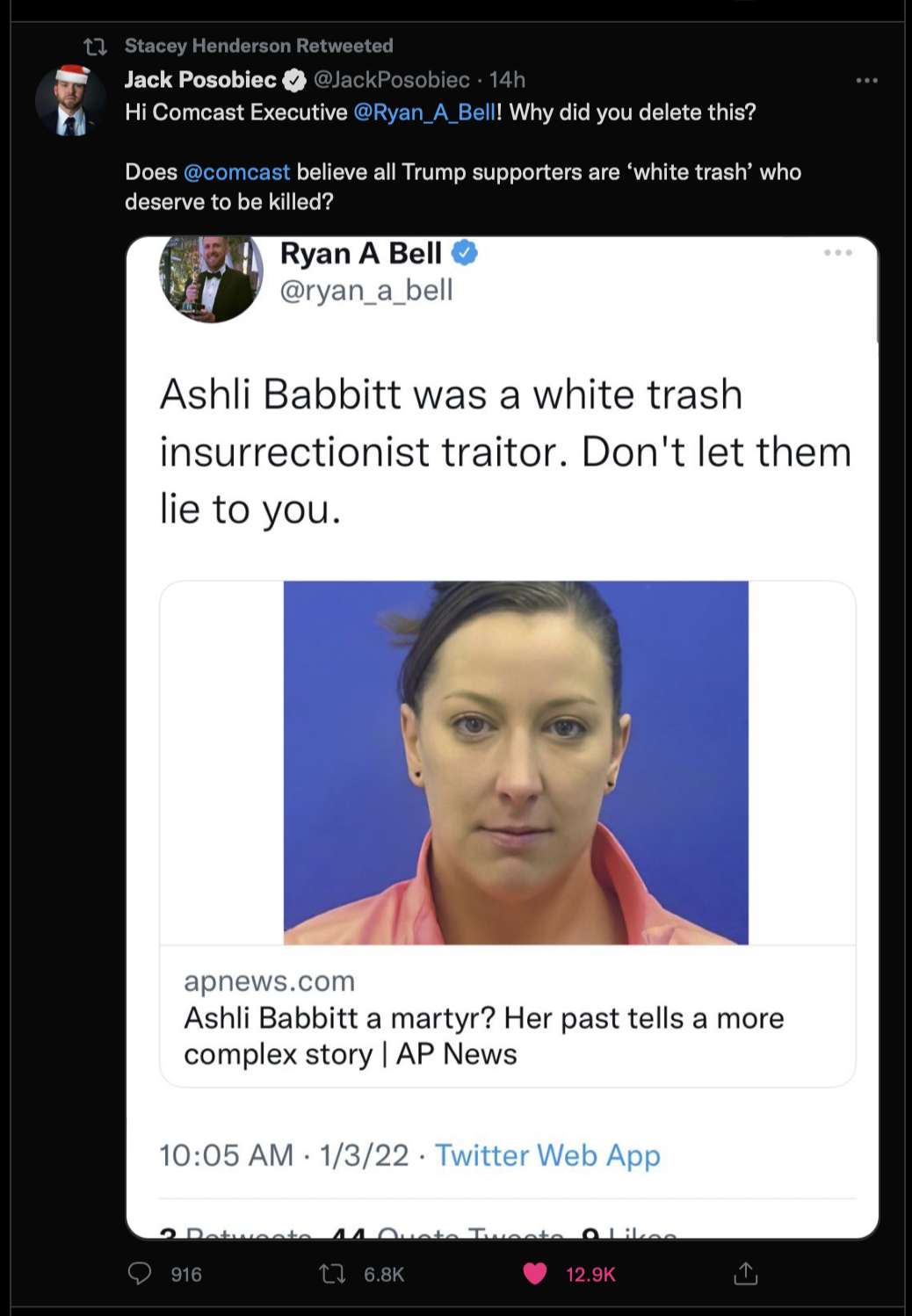
Task: Click the Jack Posobiec display name
Action: click(200, 80)
